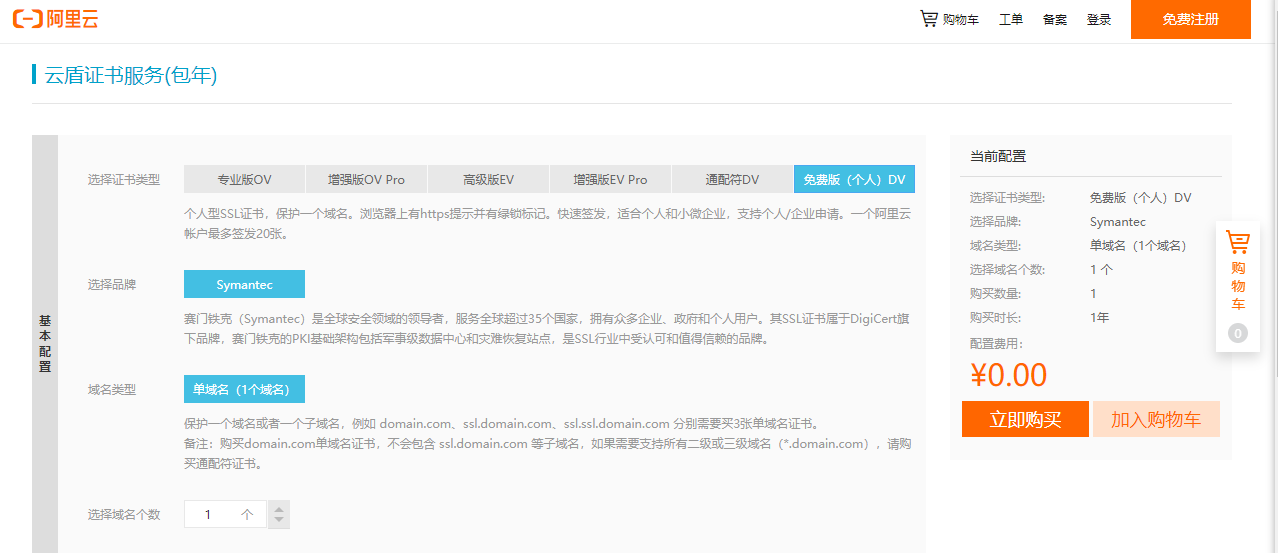Click the 配置费用 label in summary
This screenshot has width=1278, height=553.
[996, 343]
